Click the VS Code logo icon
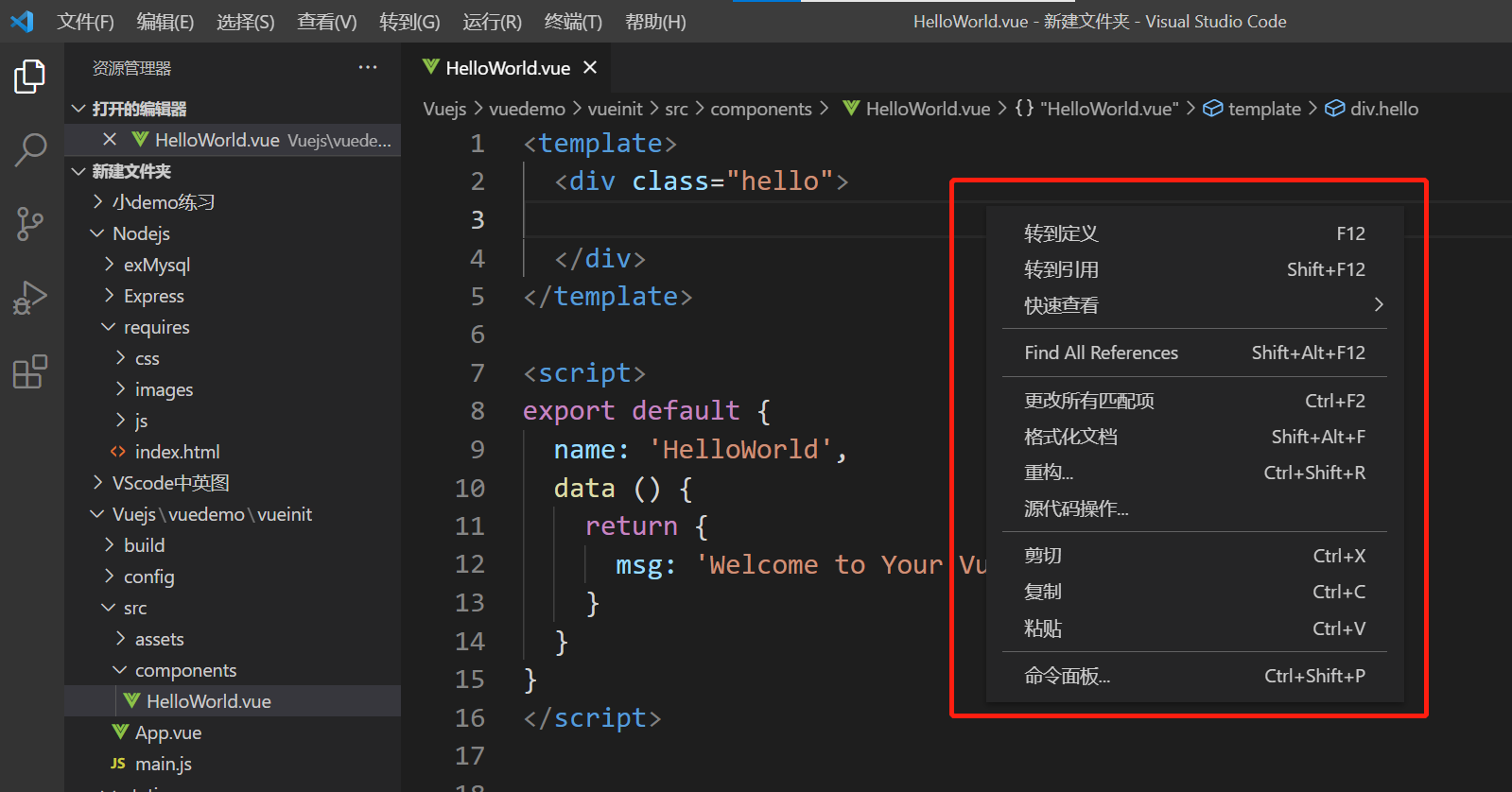Image resolution: width=1512 pixels, height=792 pixels. pos(22,21)
